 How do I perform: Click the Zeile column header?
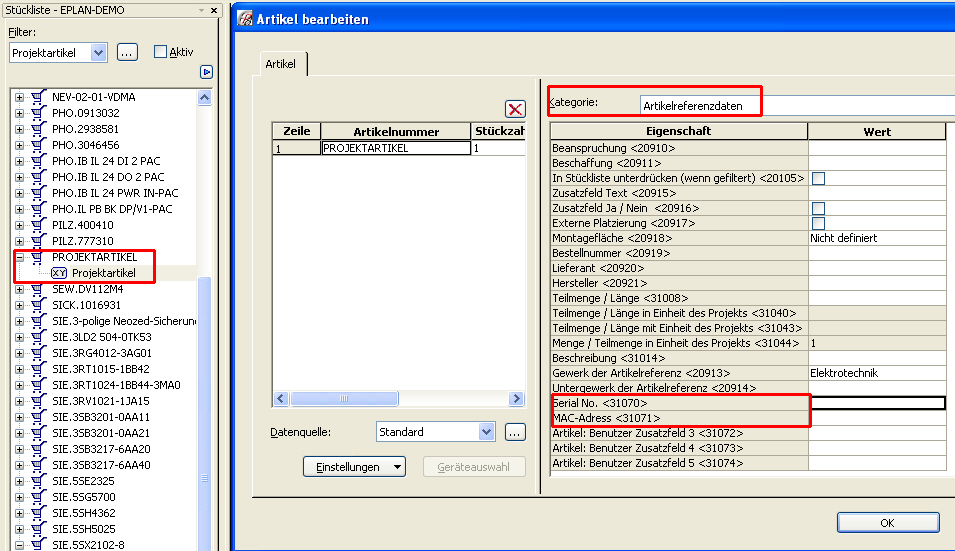pos(297,131)
